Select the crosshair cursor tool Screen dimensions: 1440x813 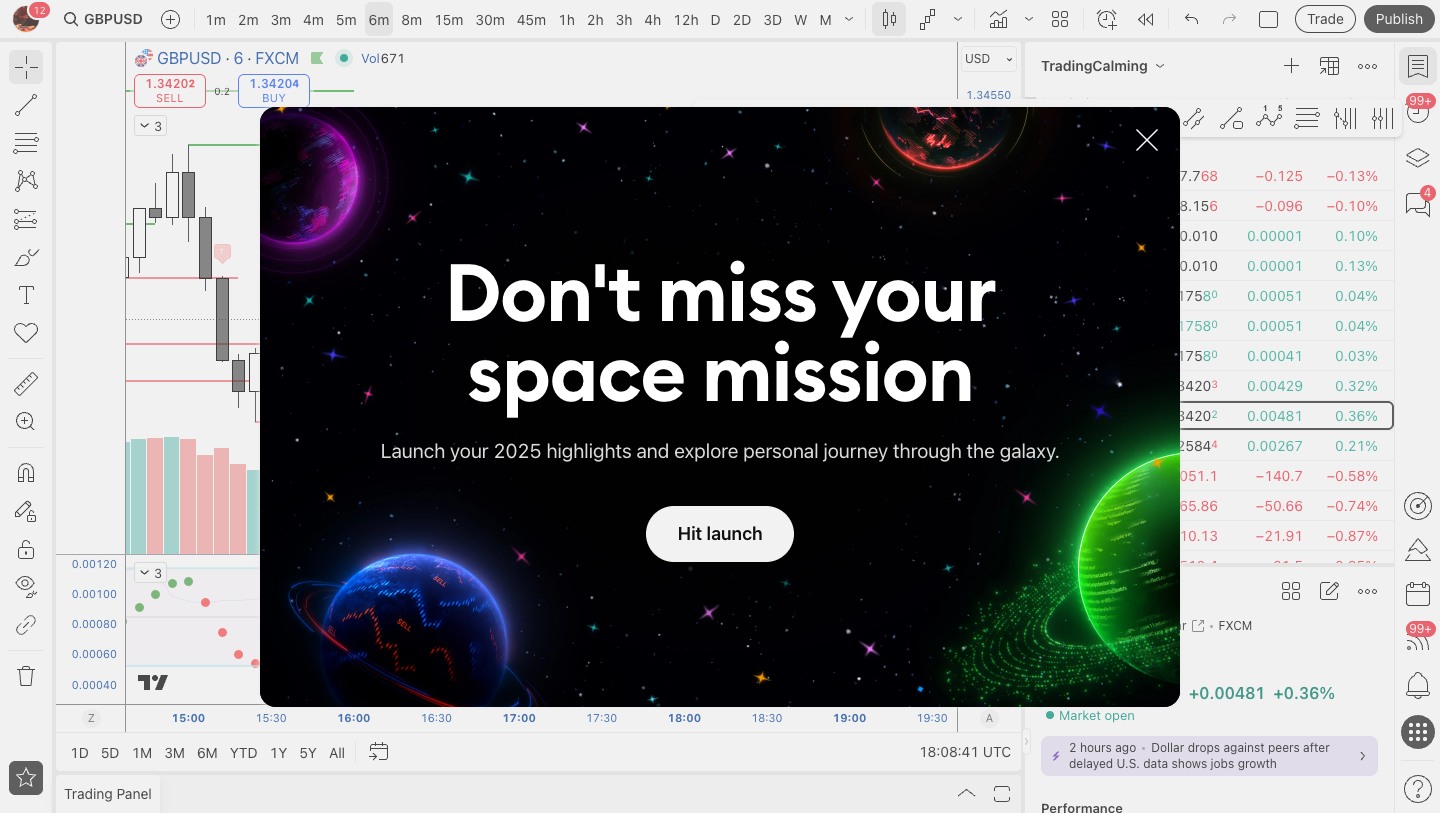(x=26, y=67)
